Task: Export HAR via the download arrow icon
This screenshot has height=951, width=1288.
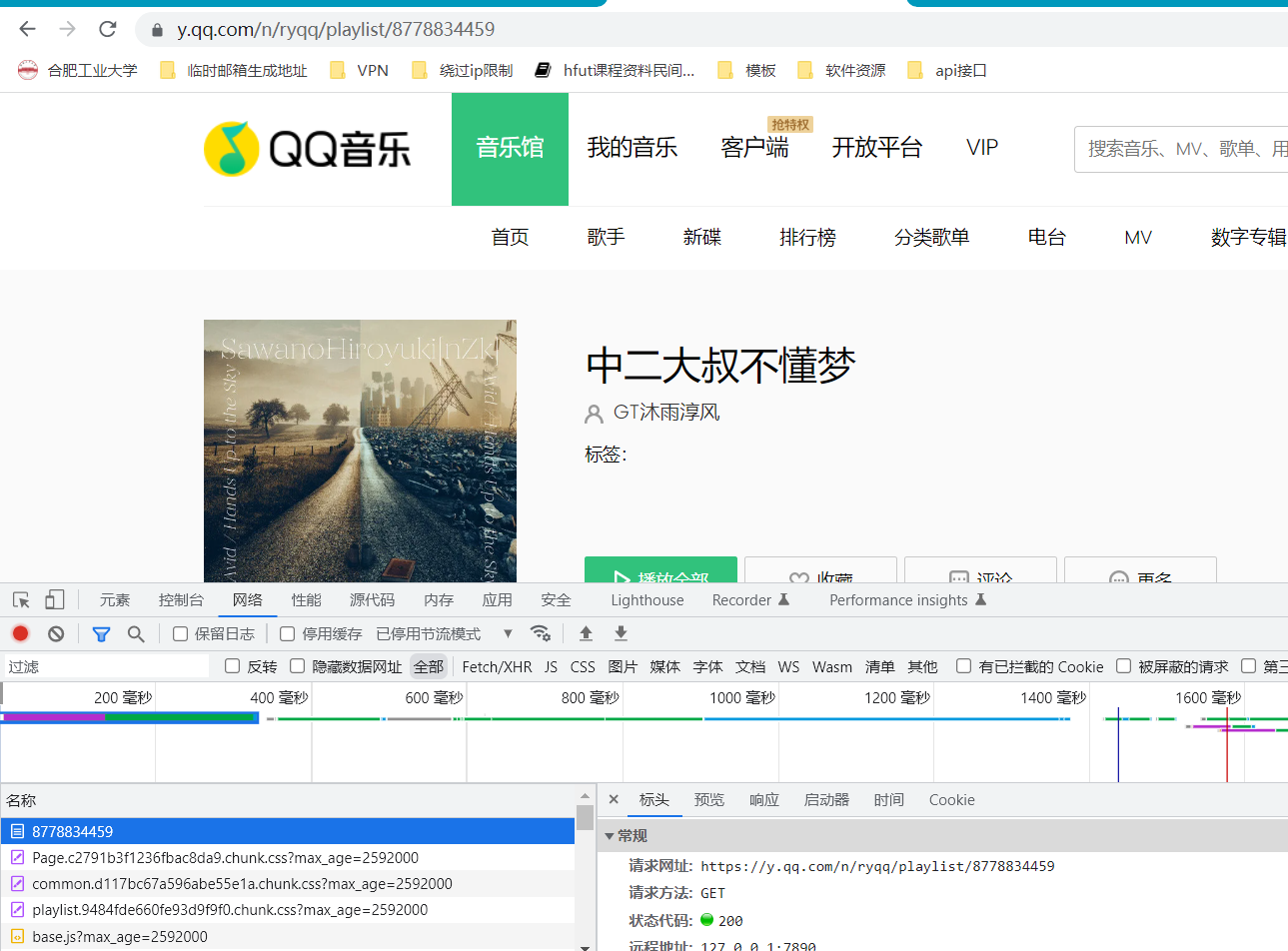Action: point(620,633)
